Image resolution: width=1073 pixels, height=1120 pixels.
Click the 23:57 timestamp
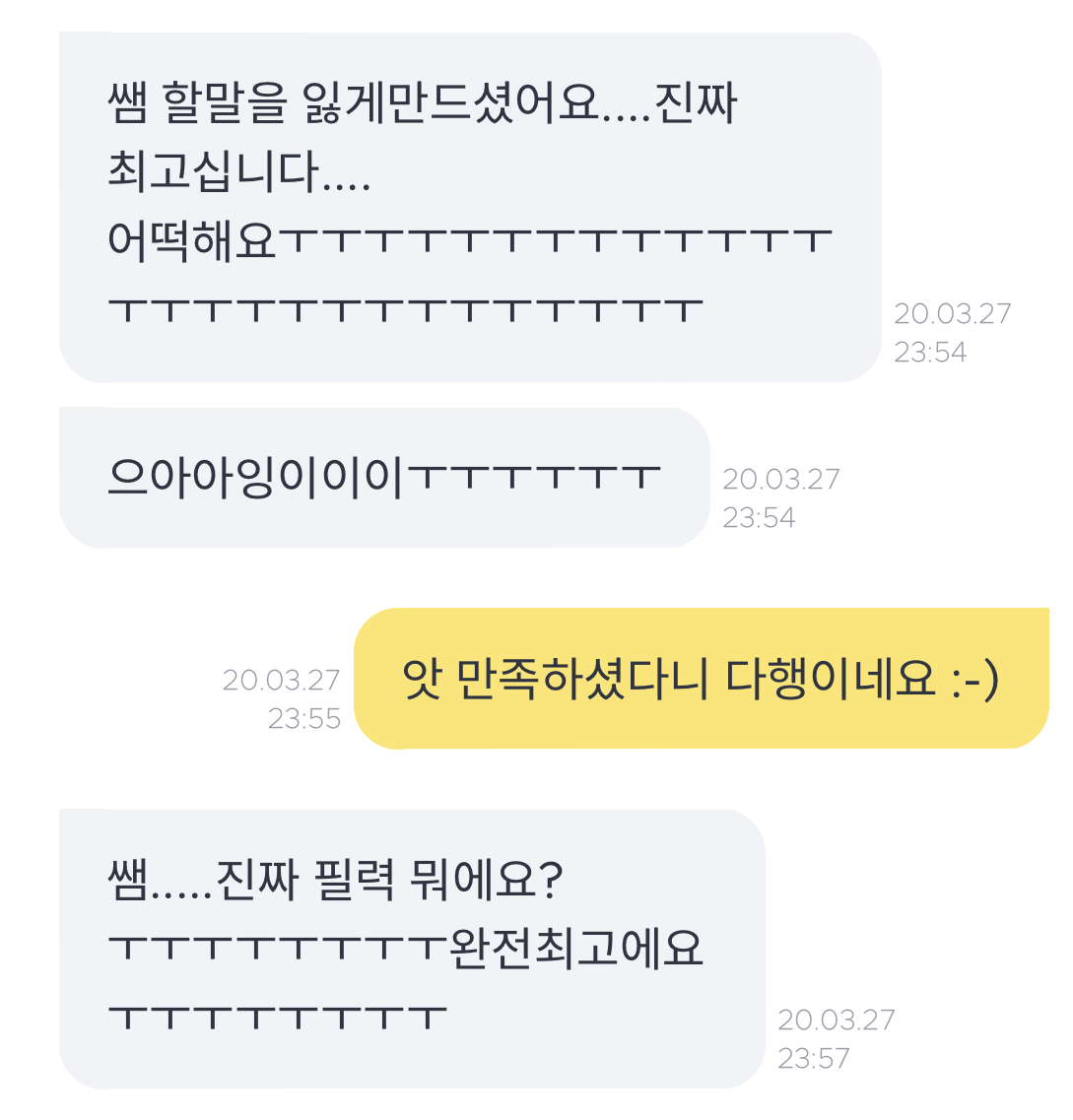click(814, 1059)
